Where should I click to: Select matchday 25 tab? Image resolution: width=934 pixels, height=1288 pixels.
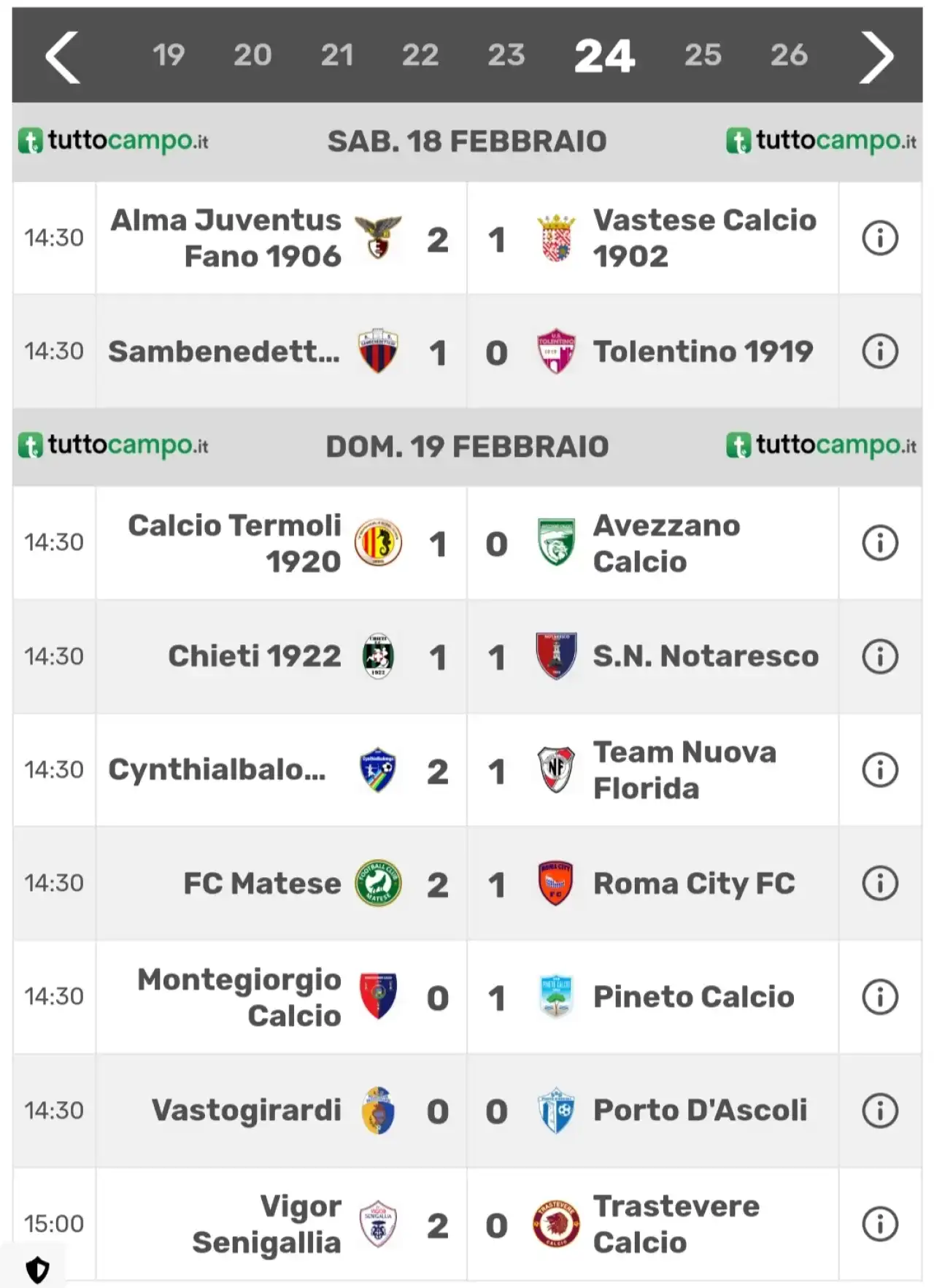pyautogui.click(x=703, y=55)
